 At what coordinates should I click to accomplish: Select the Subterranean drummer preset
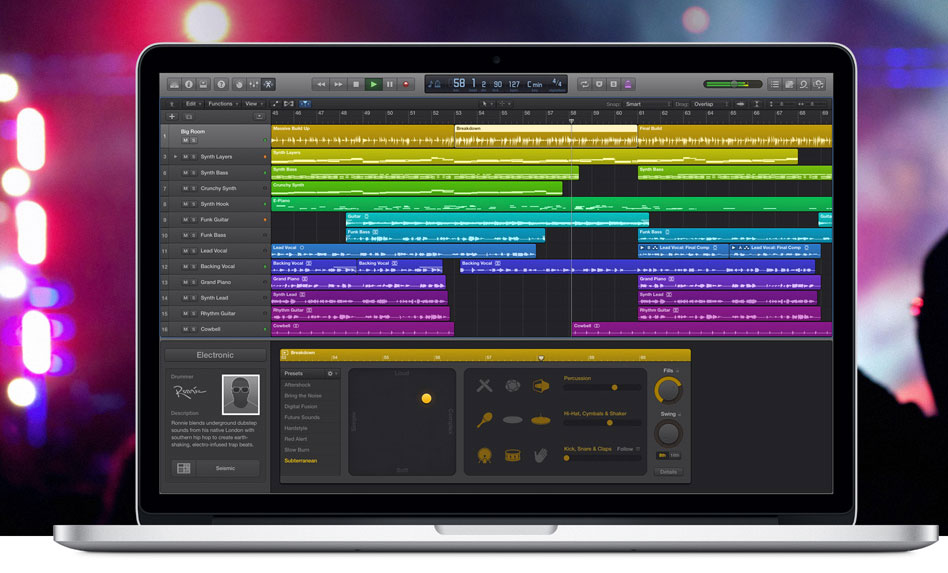coord(301,461)
